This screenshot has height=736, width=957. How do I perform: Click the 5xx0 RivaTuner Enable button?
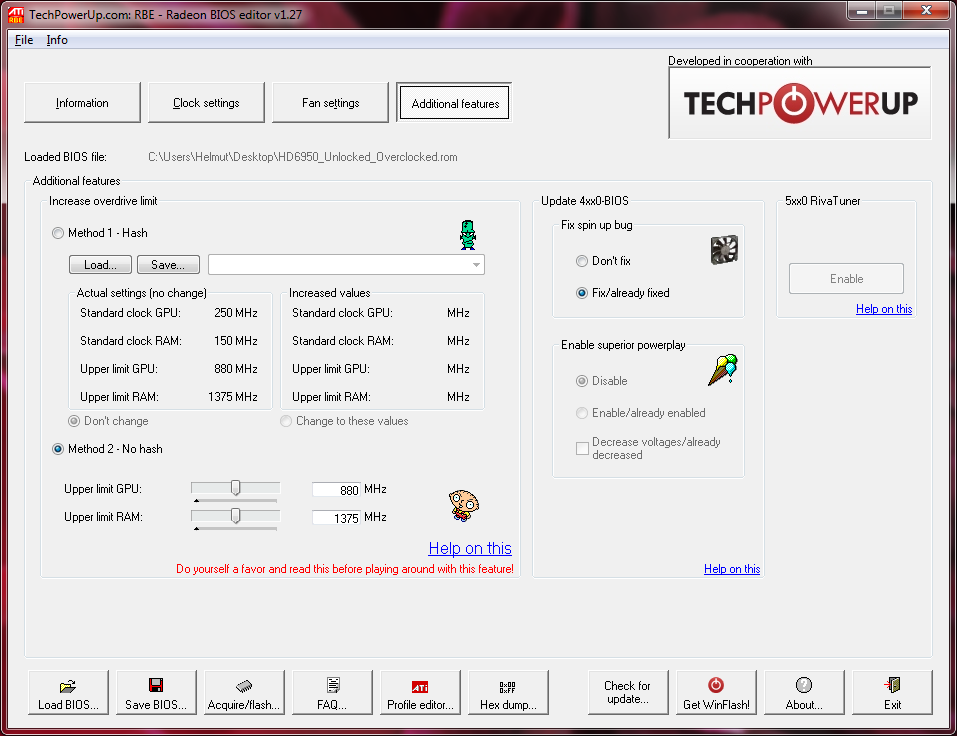click(x=846, y=279)
